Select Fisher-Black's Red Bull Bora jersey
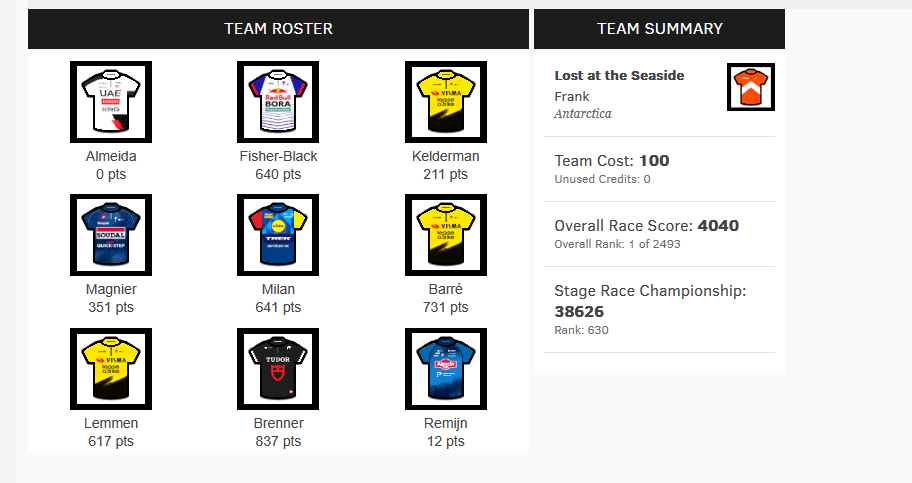This screenshot has height=483, width=912. tap(278, 102)
